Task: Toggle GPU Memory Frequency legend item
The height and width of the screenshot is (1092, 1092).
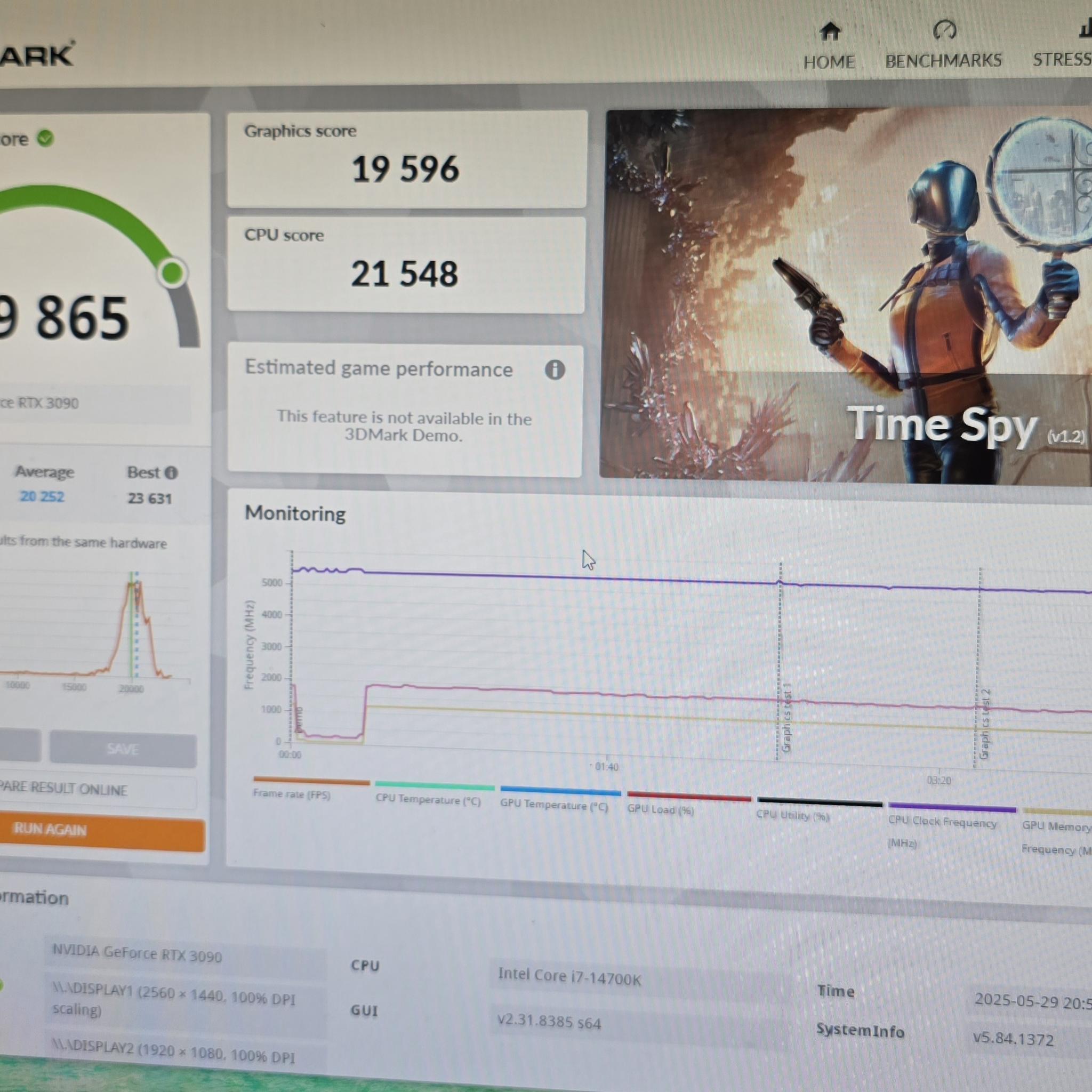Action: (x=1056, y=832)
